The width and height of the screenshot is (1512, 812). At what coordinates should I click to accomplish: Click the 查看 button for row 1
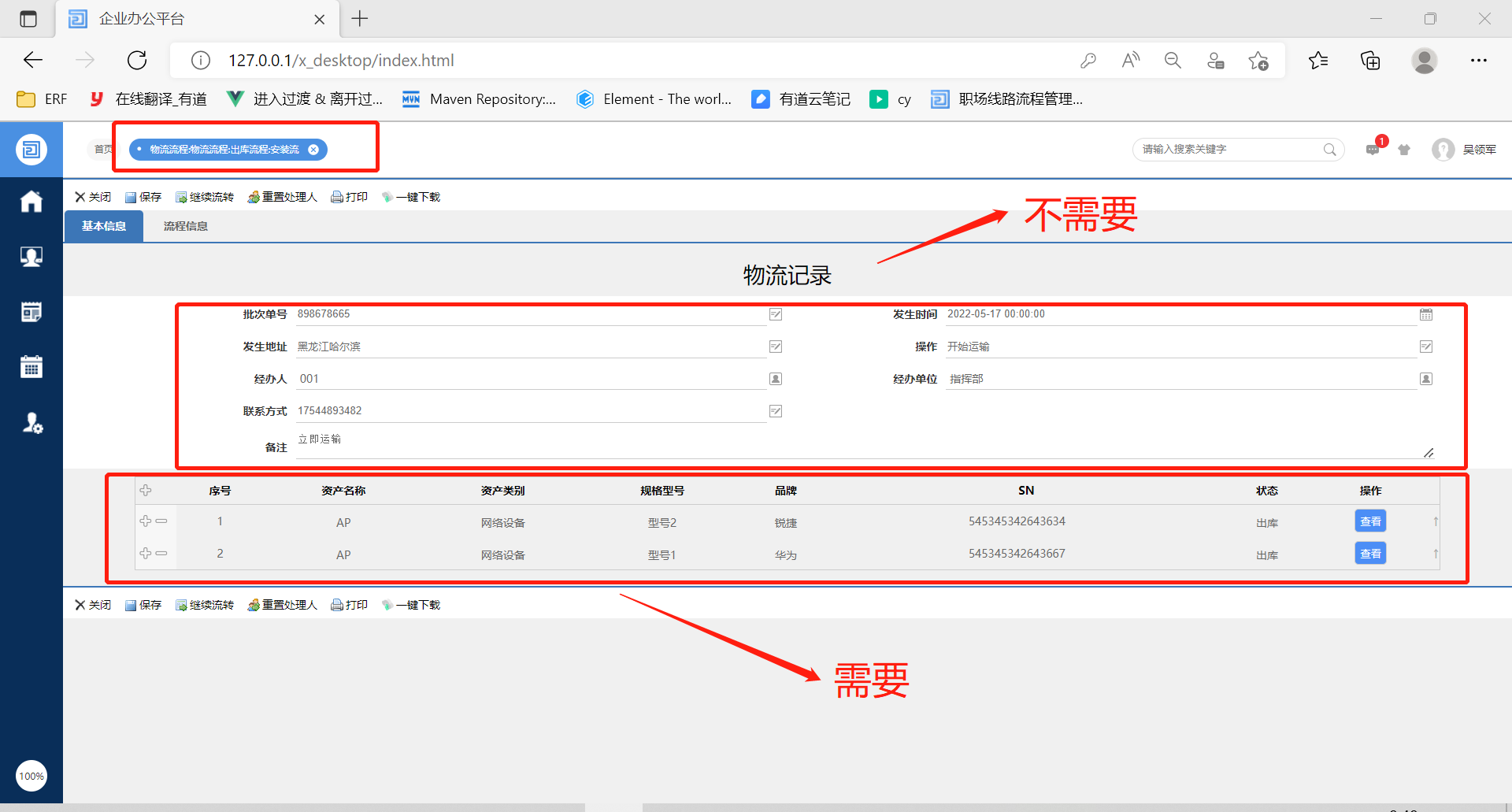[x=1370, y=521]
